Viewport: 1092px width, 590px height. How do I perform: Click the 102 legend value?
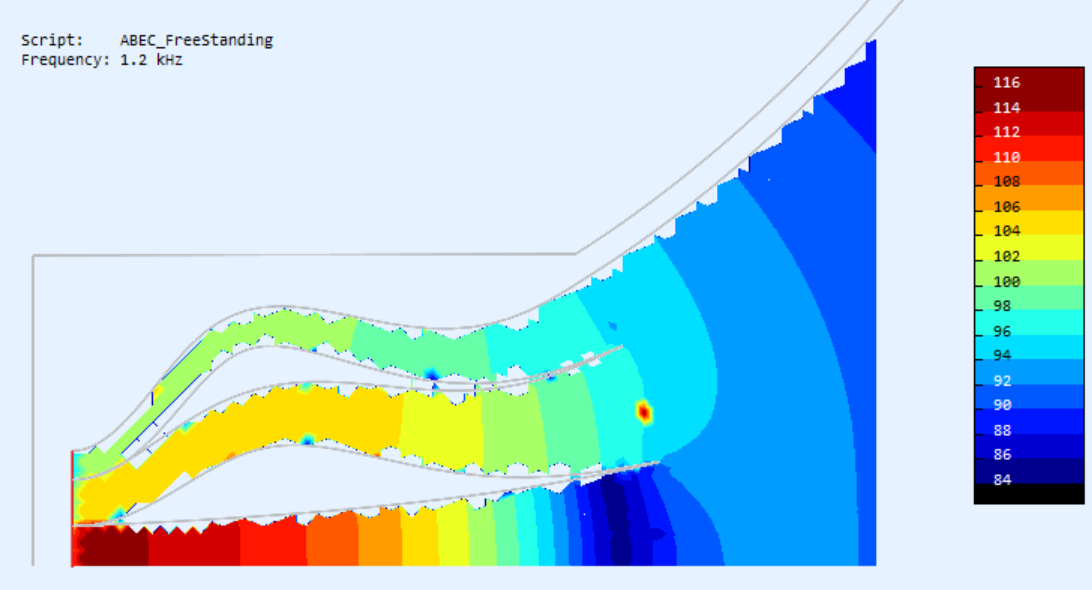[1006, 256]
